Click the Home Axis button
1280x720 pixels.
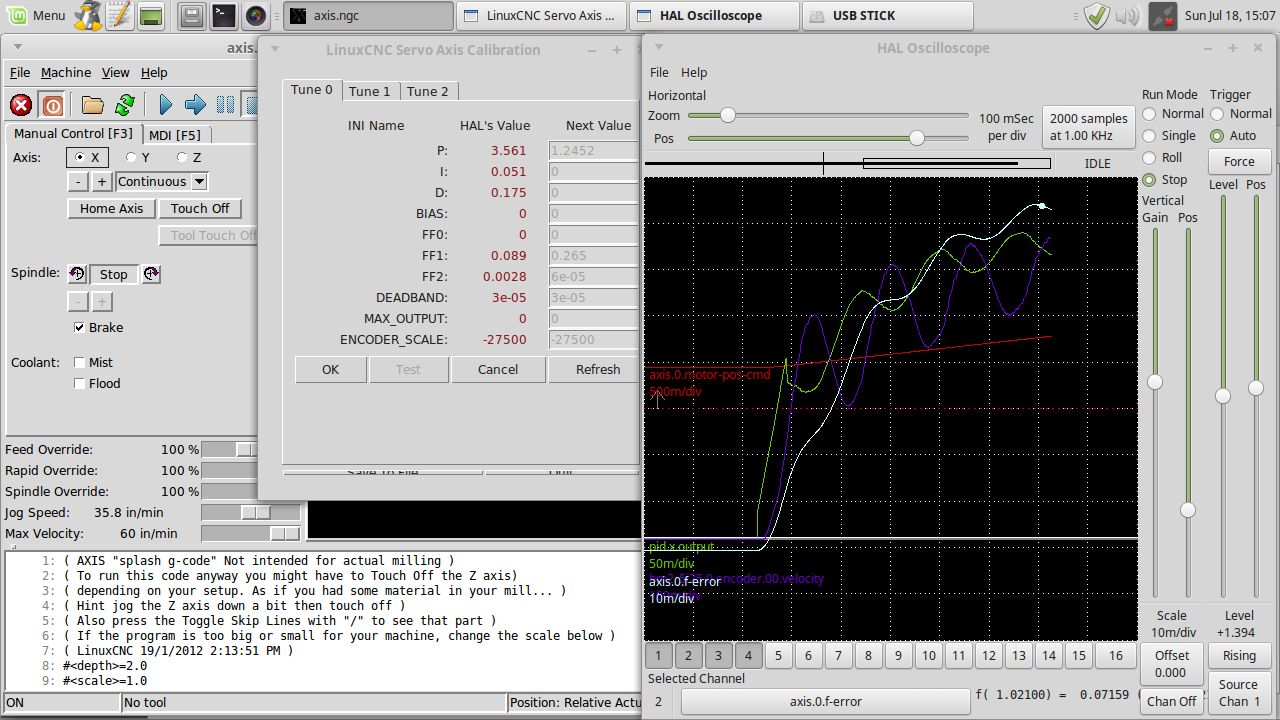(x=112, y=208)
